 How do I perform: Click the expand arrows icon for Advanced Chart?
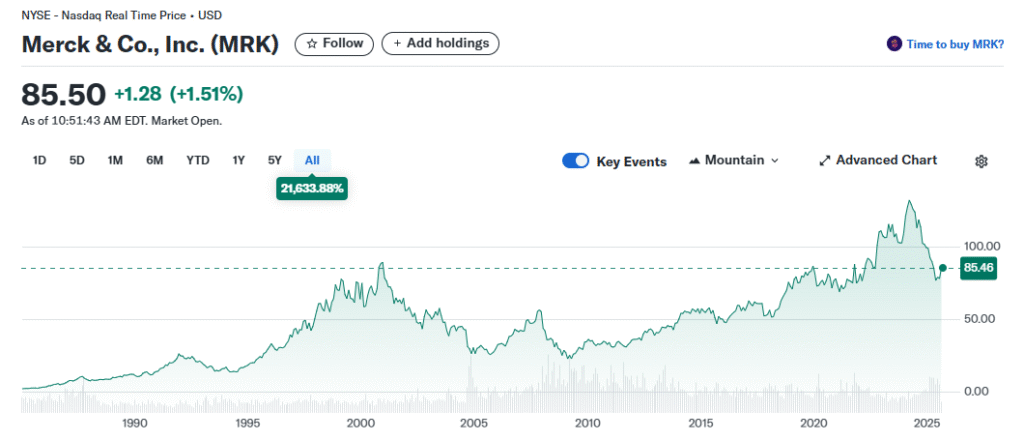coord(825,160)
